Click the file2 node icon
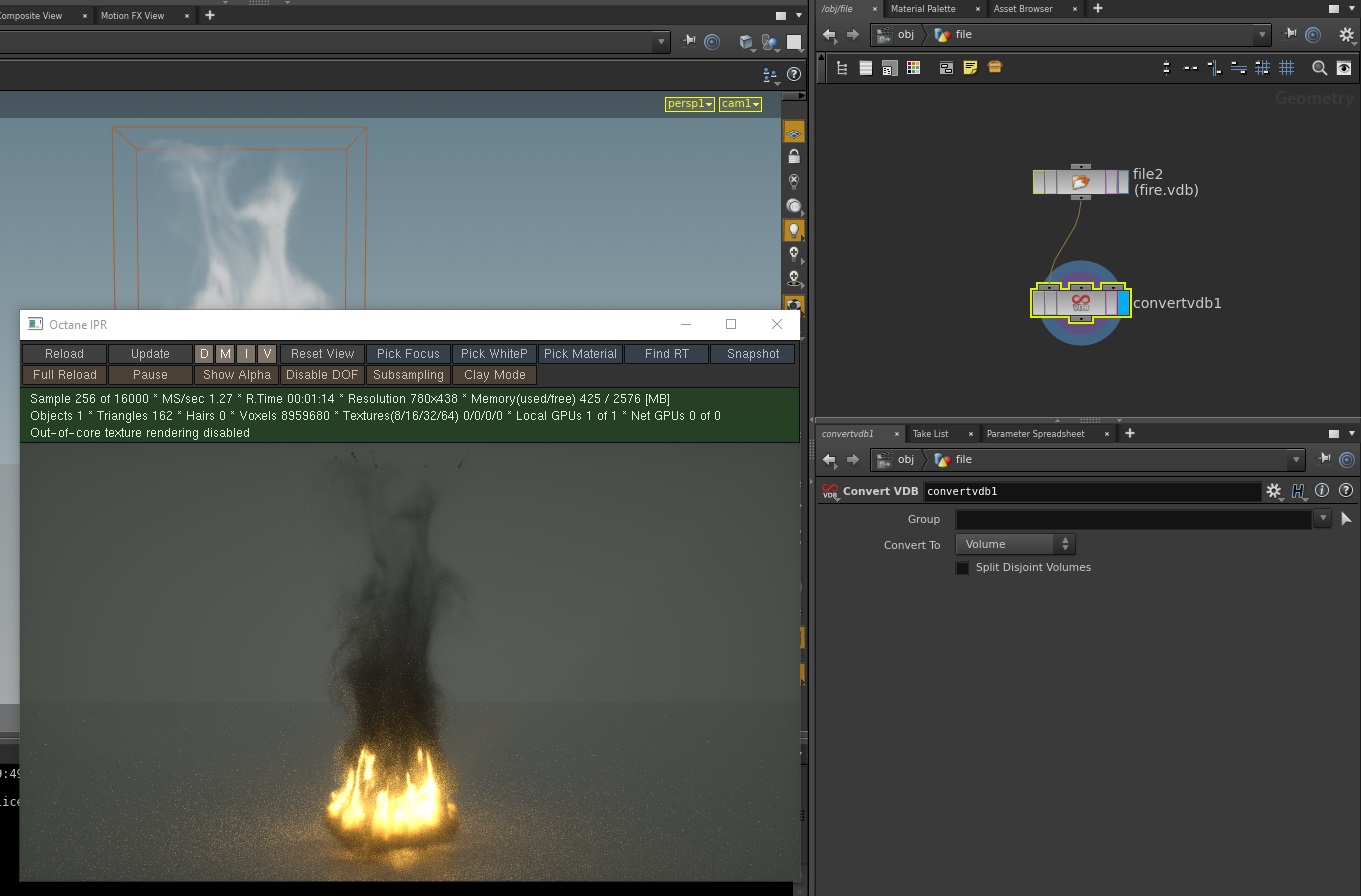This screenshot has width=1361, height=896. pyautogui.click(x=1080, y=182)
